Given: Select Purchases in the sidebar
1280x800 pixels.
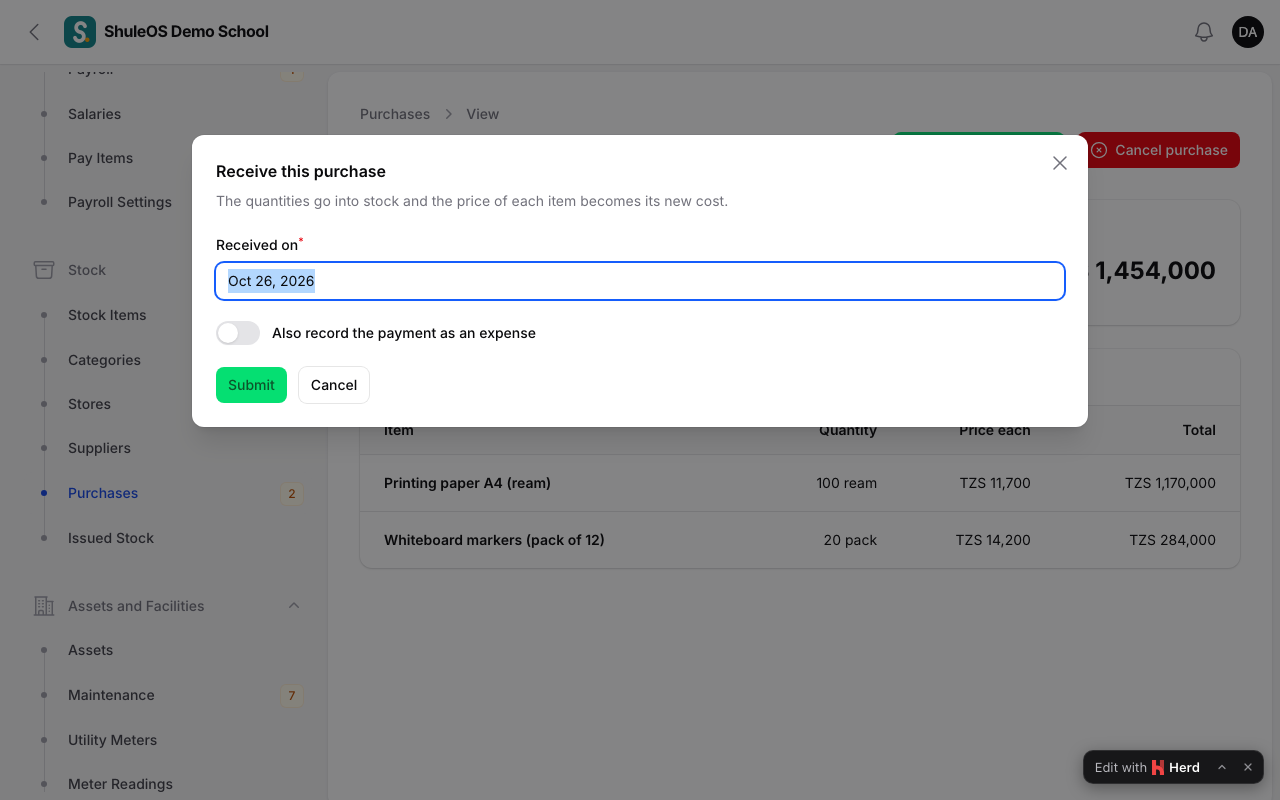Looking at the screenshot, I should tap(103, 493).
